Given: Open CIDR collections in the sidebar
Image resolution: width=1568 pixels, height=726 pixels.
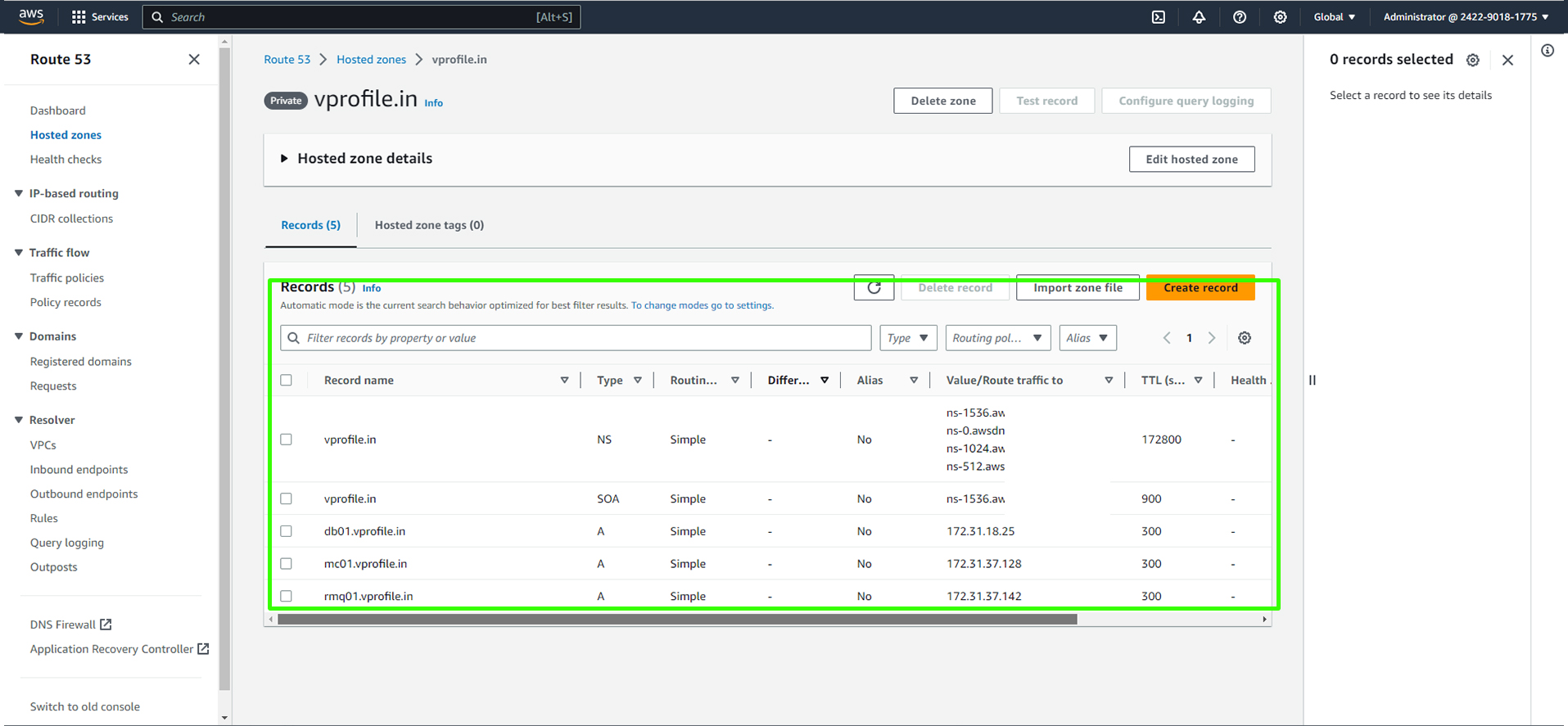Looking at the screenshot, I should click(71, 219).
